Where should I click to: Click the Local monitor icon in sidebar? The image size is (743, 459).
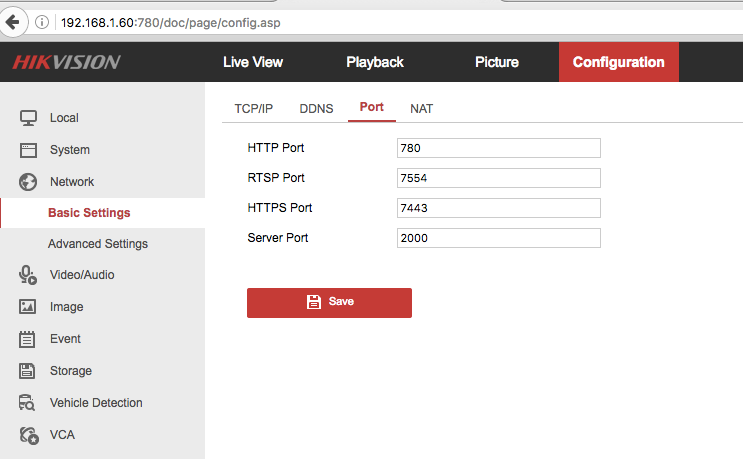[x=28, y=118]
